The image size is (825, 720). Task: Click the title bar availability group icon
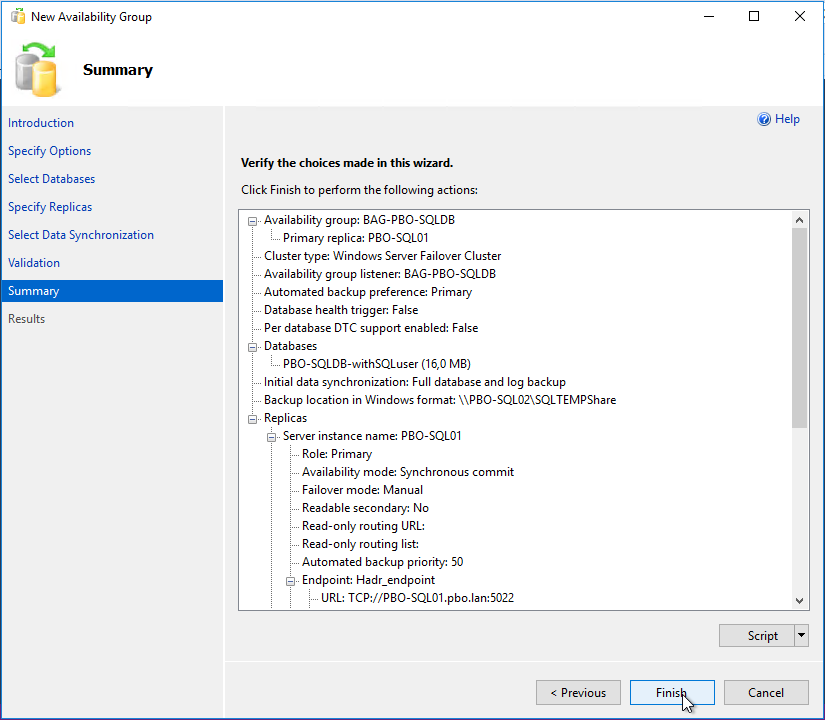pos(17,17)
